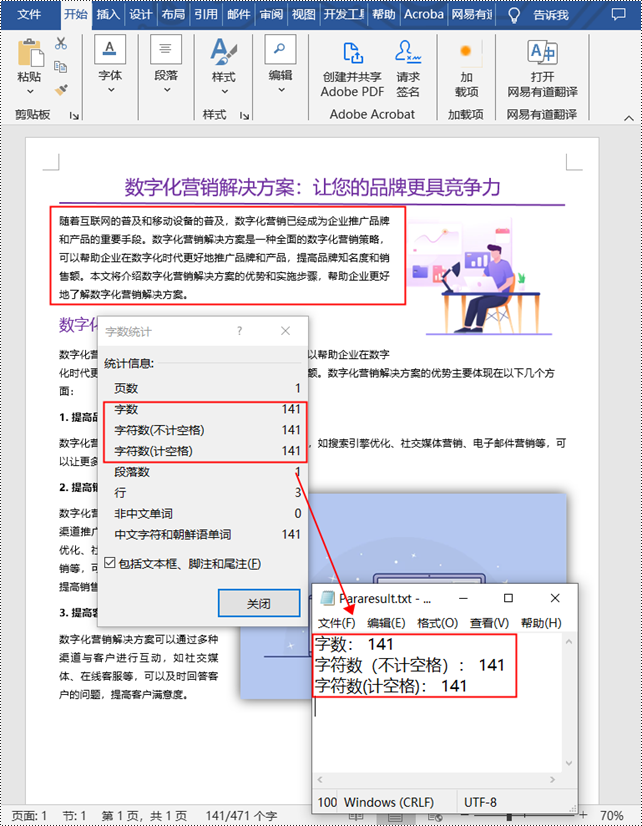Click 节: 1 in Word status bar
642x826 pixels.
click(74, 816)
